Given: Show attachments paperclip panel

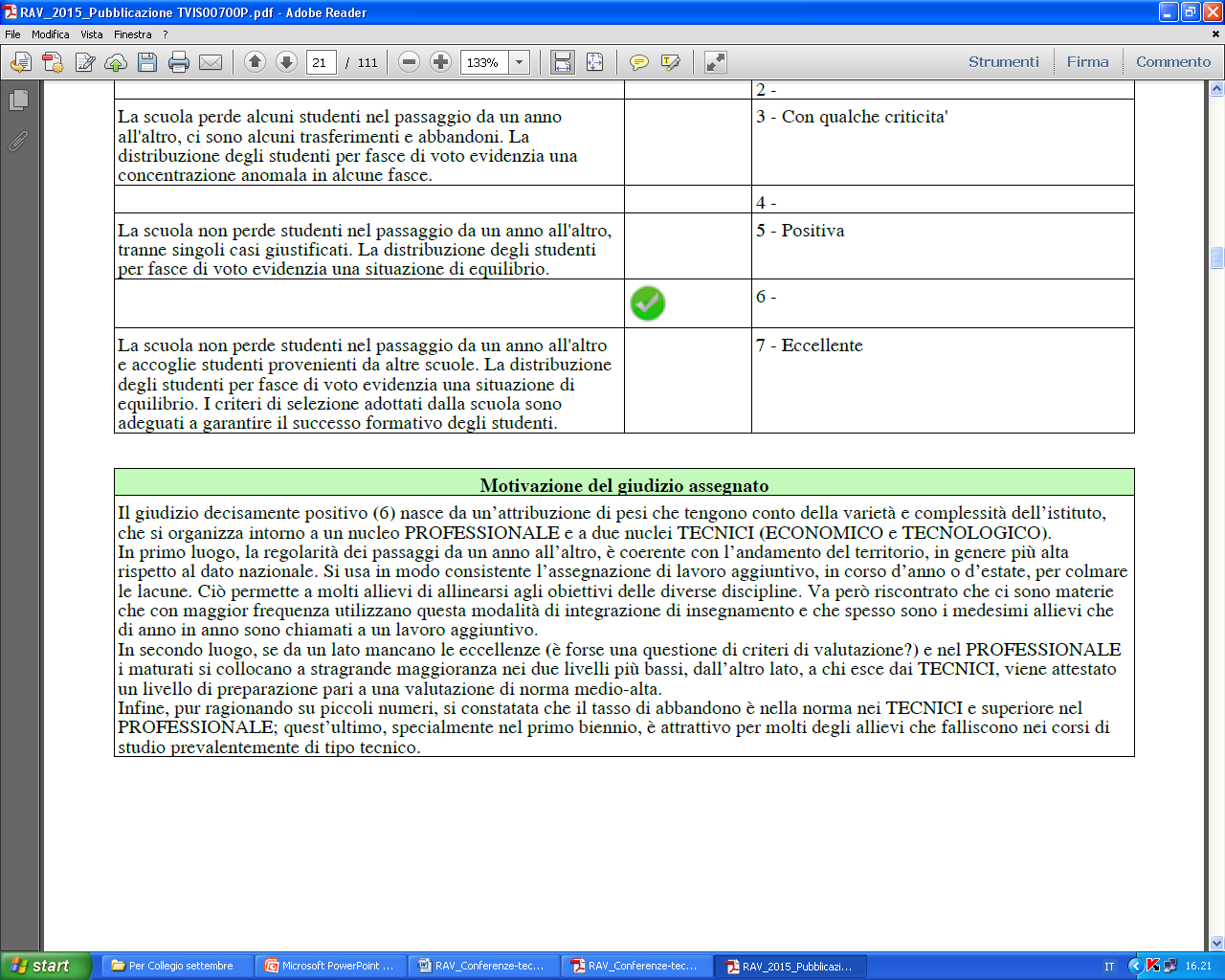Looking at the screenshot, I should point(18,141).
